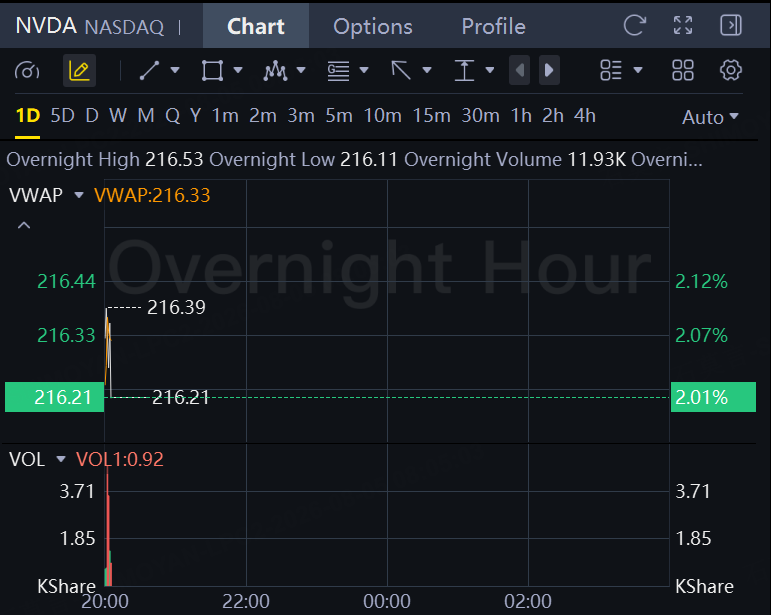Open the Profile tab

click(x=493, y=27)
